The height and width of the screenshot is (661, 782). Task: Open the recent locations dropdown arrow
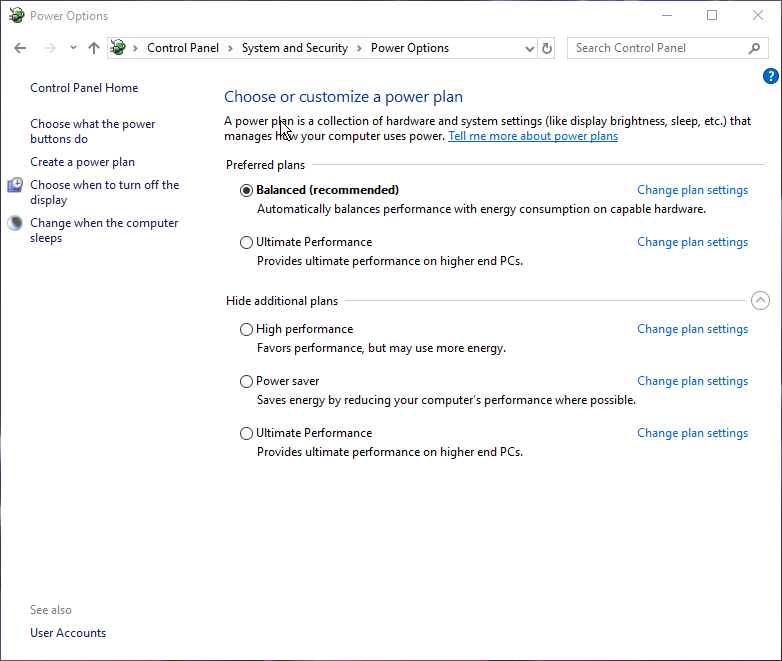point(73,48)
